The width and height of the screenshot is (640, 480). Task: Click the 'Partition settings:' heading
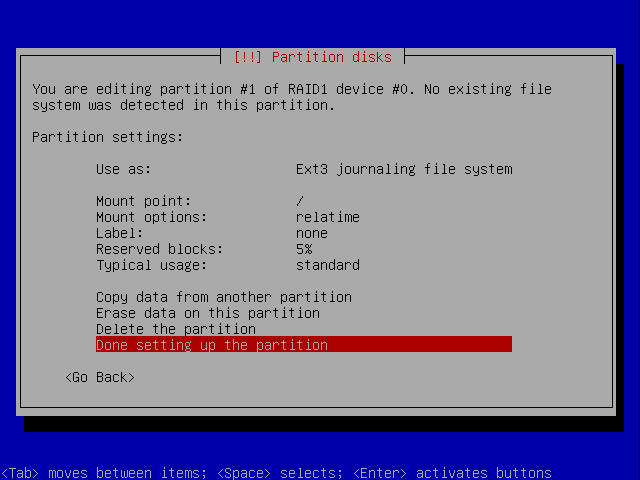pyautogui.click(x=107, y=137)
